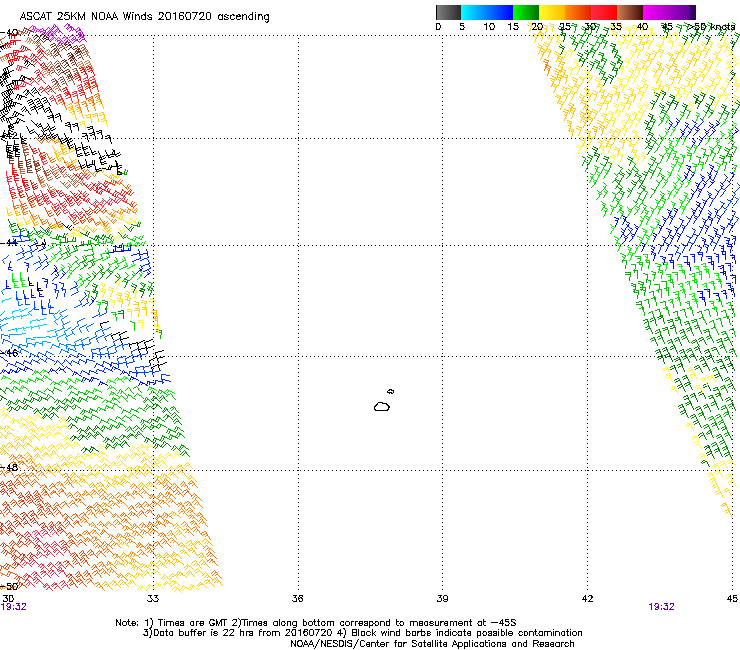Click the 19:32 timestamp under longitude 30
The height and width of the screenshot is (650, 740).
click(14, 607)
